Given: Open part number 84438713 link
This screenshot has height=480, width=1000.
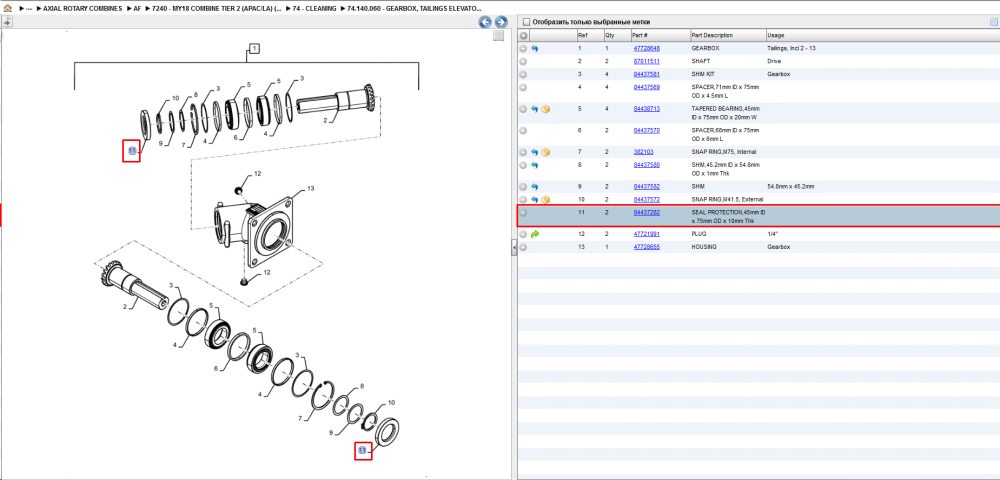Looking at the screenshot, I should click(646, 109).
